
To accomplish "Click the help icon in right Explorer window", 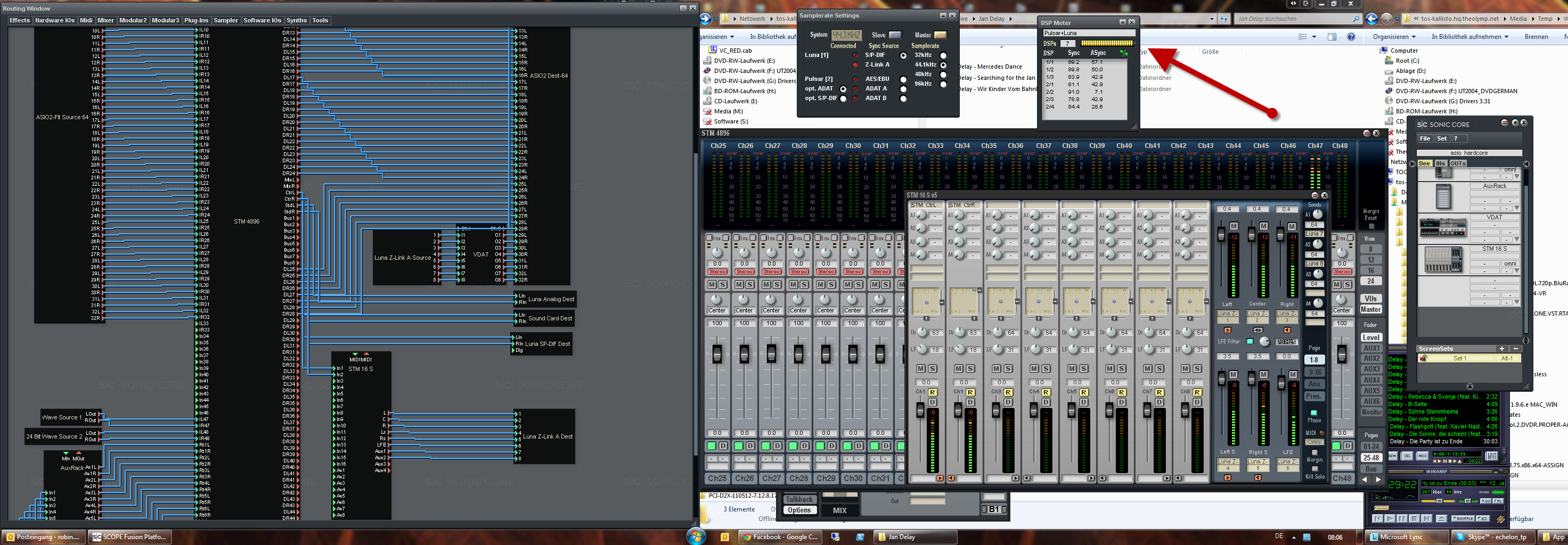I will pos(1351,37).
